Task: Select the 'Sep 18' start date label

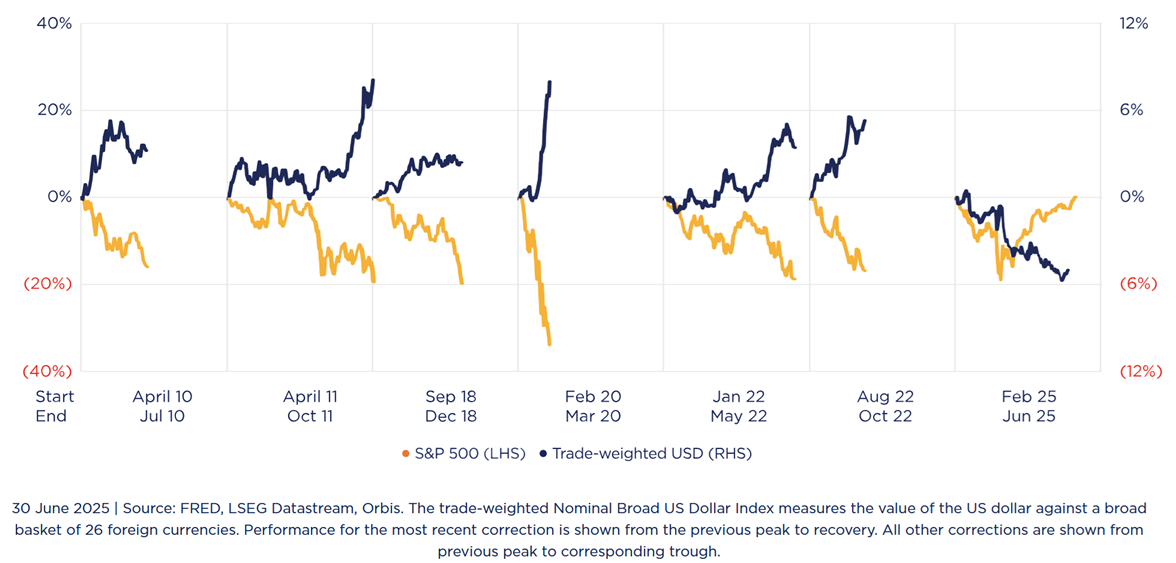Action: pos(449,397)
